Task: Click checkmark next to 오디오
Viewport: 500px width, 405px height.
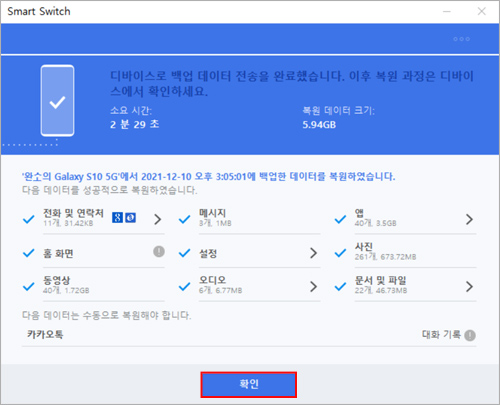Action: point(184,286)
